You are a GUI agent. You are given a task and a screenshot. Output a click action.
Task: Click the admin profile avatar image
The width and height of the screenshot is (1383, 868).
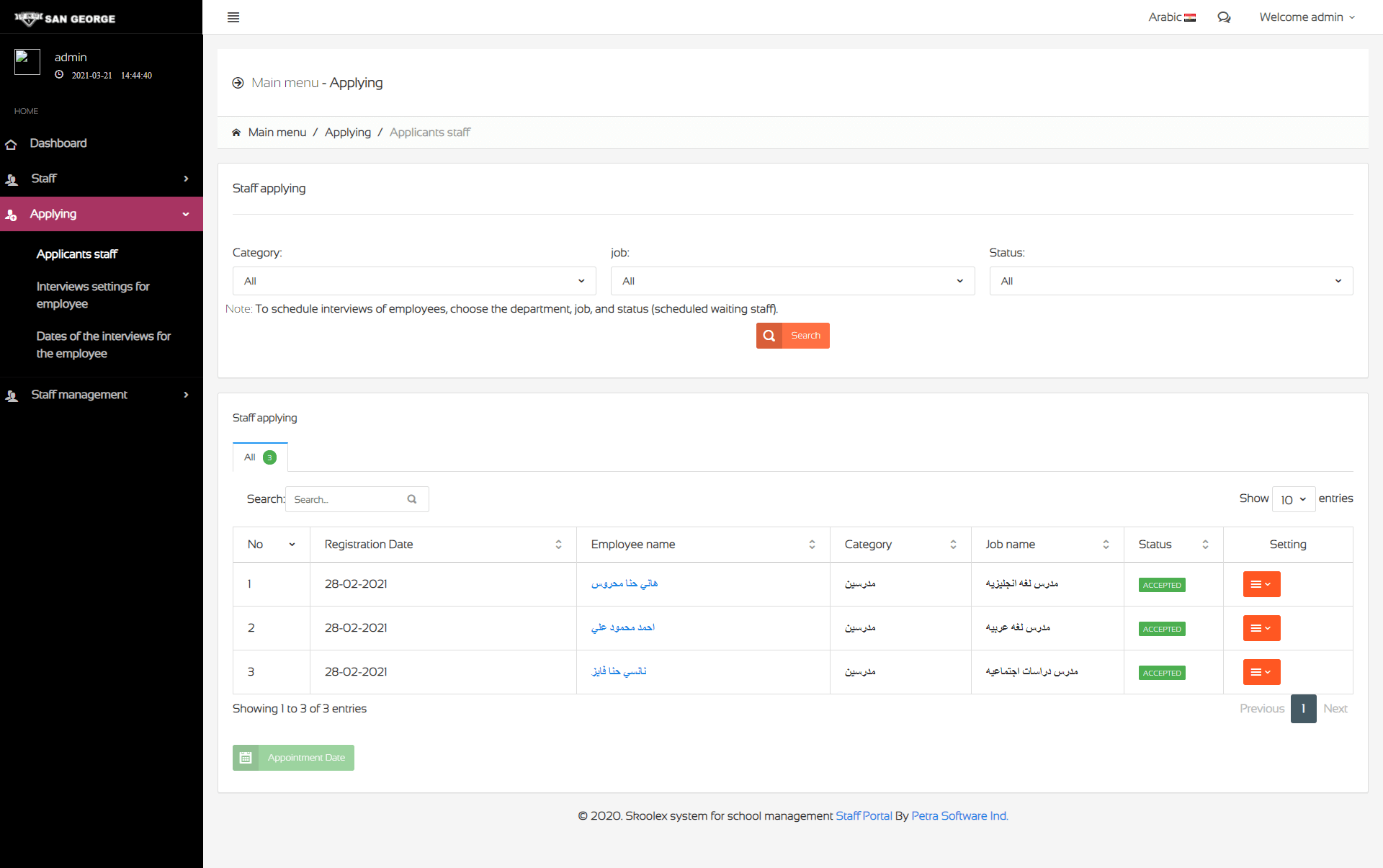coord(27,62)
